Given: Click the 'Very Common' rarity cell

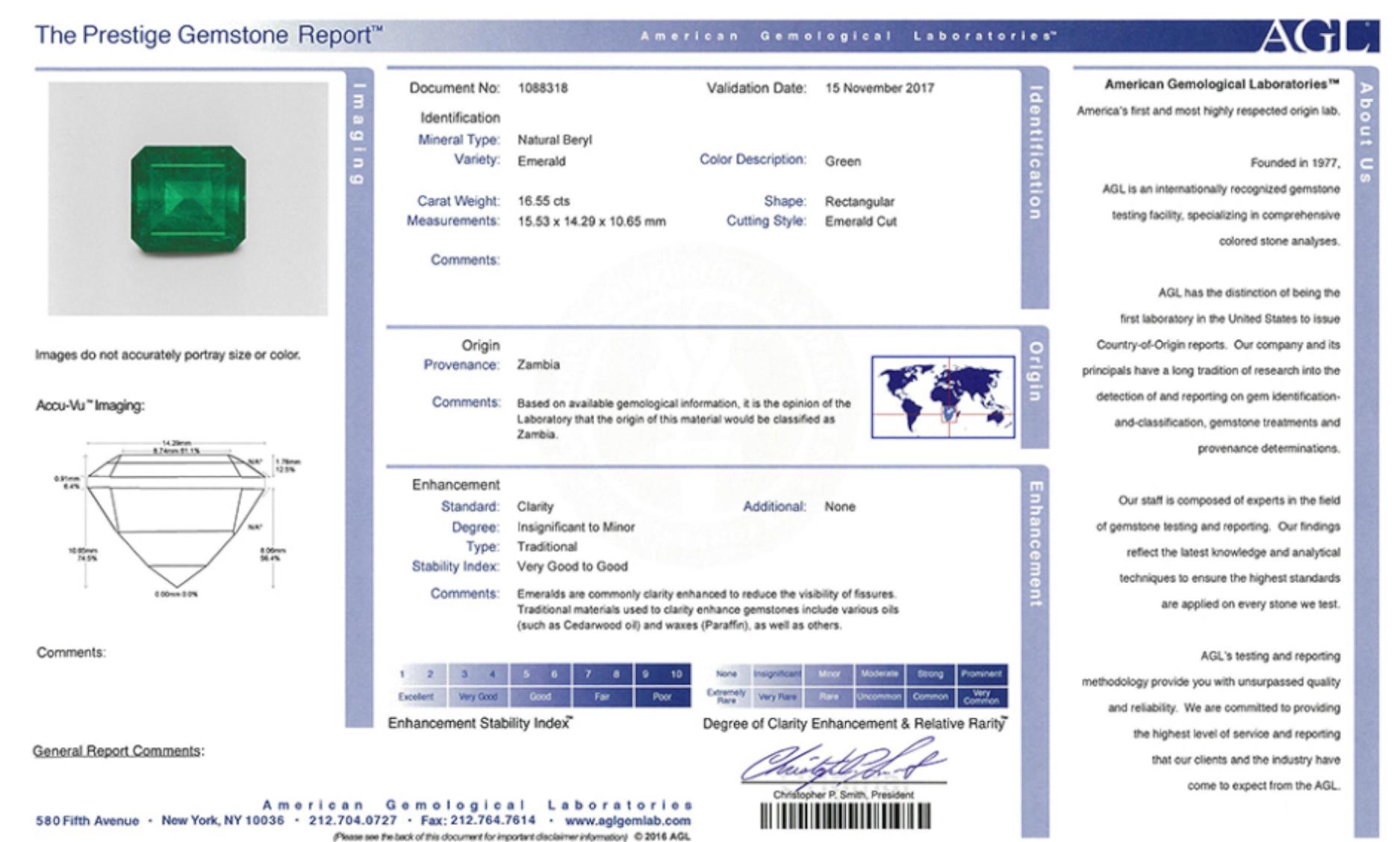Looking at the screenshot, I should [x=982, y=697].
